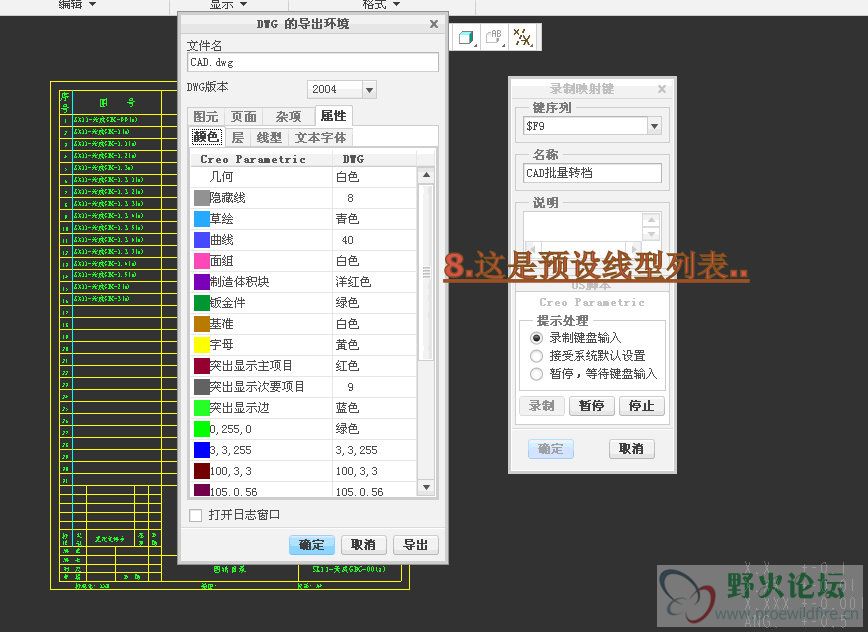The width and height of the screenshot is (868, 632).
Task: Click the blue 曲线 color swatch
Action: pos(202,240)
